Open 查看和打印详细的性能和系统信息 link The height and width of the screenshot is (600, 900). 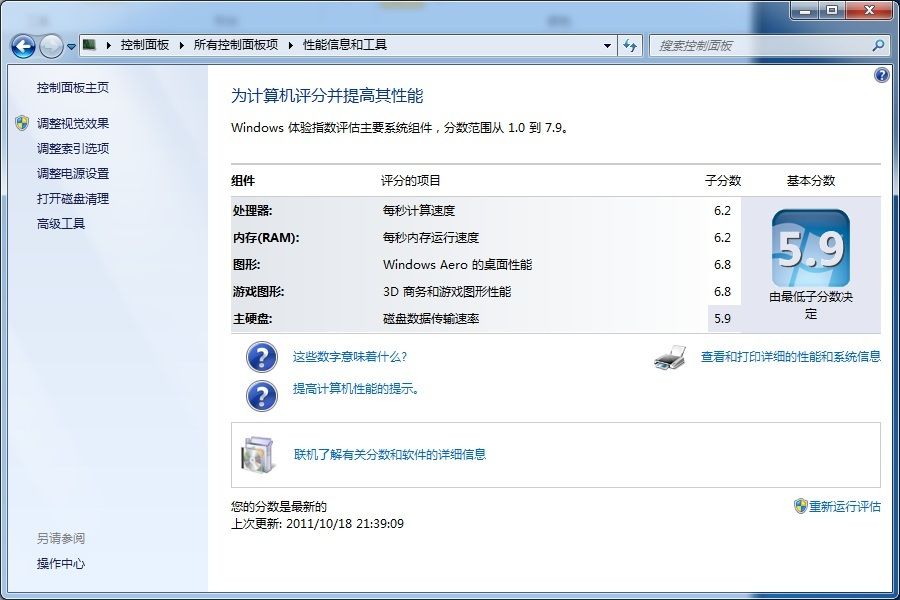pos(790,357)
